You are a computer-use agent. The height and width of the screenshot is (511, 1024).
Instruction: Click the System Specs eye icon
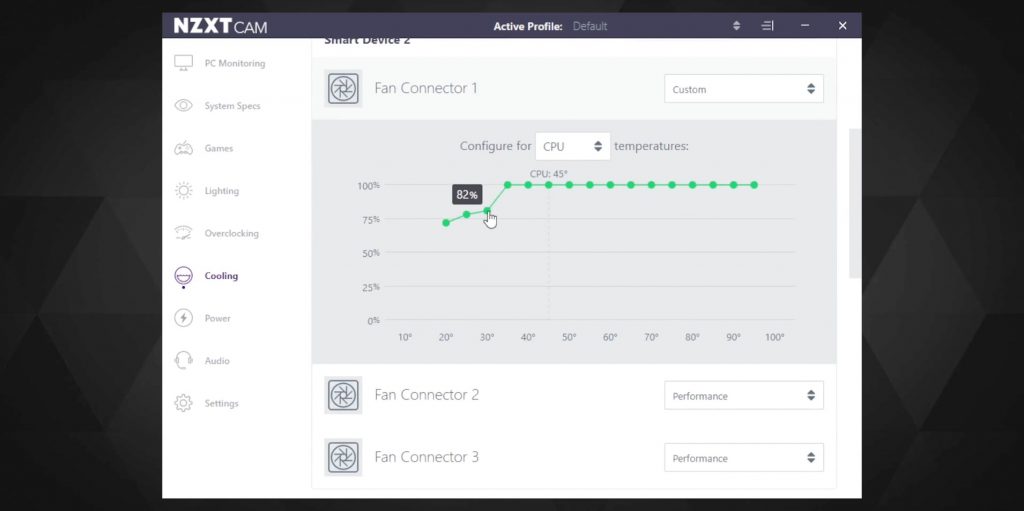184,106
